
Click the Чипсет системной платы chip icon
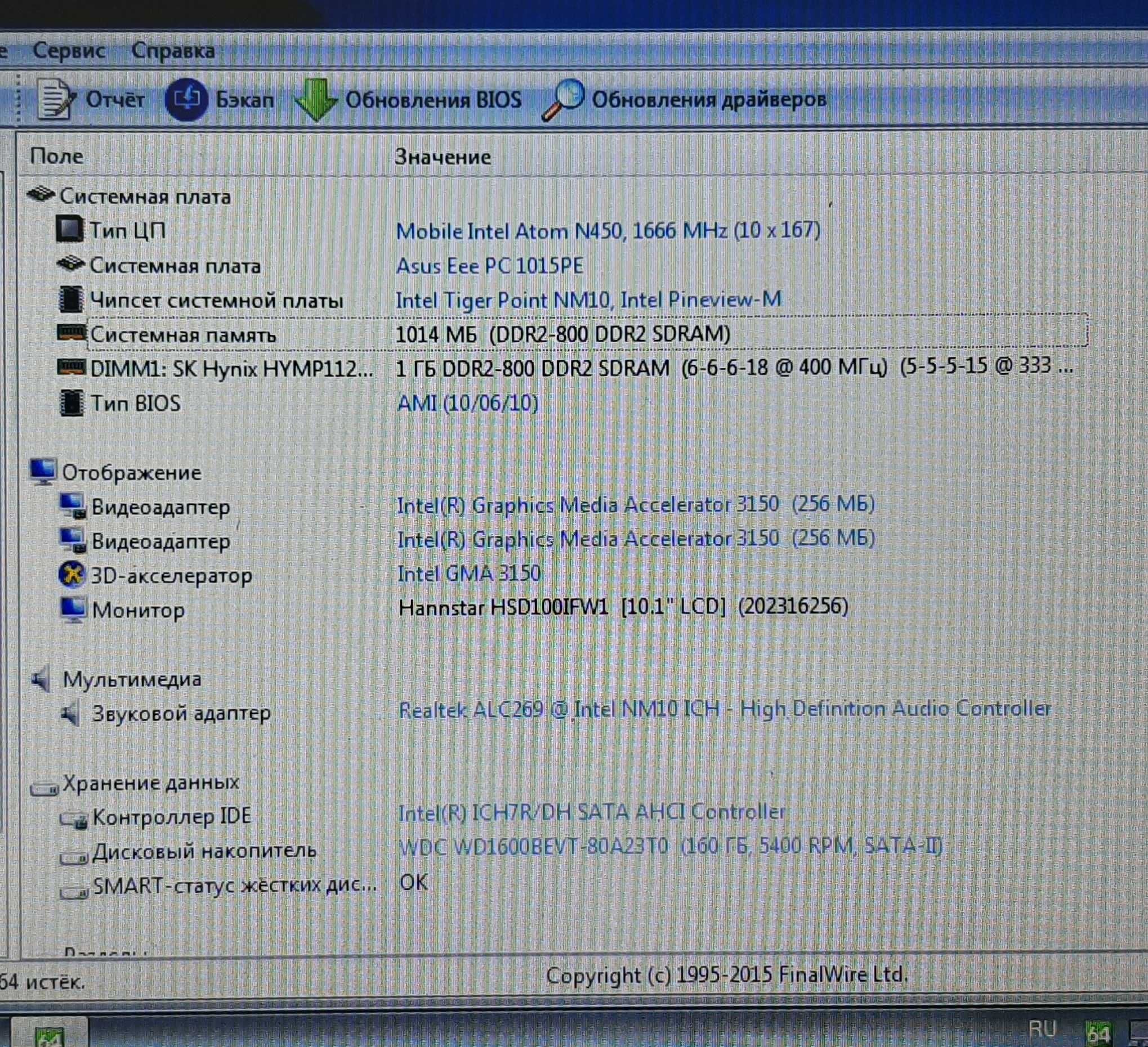click(71, 299)
